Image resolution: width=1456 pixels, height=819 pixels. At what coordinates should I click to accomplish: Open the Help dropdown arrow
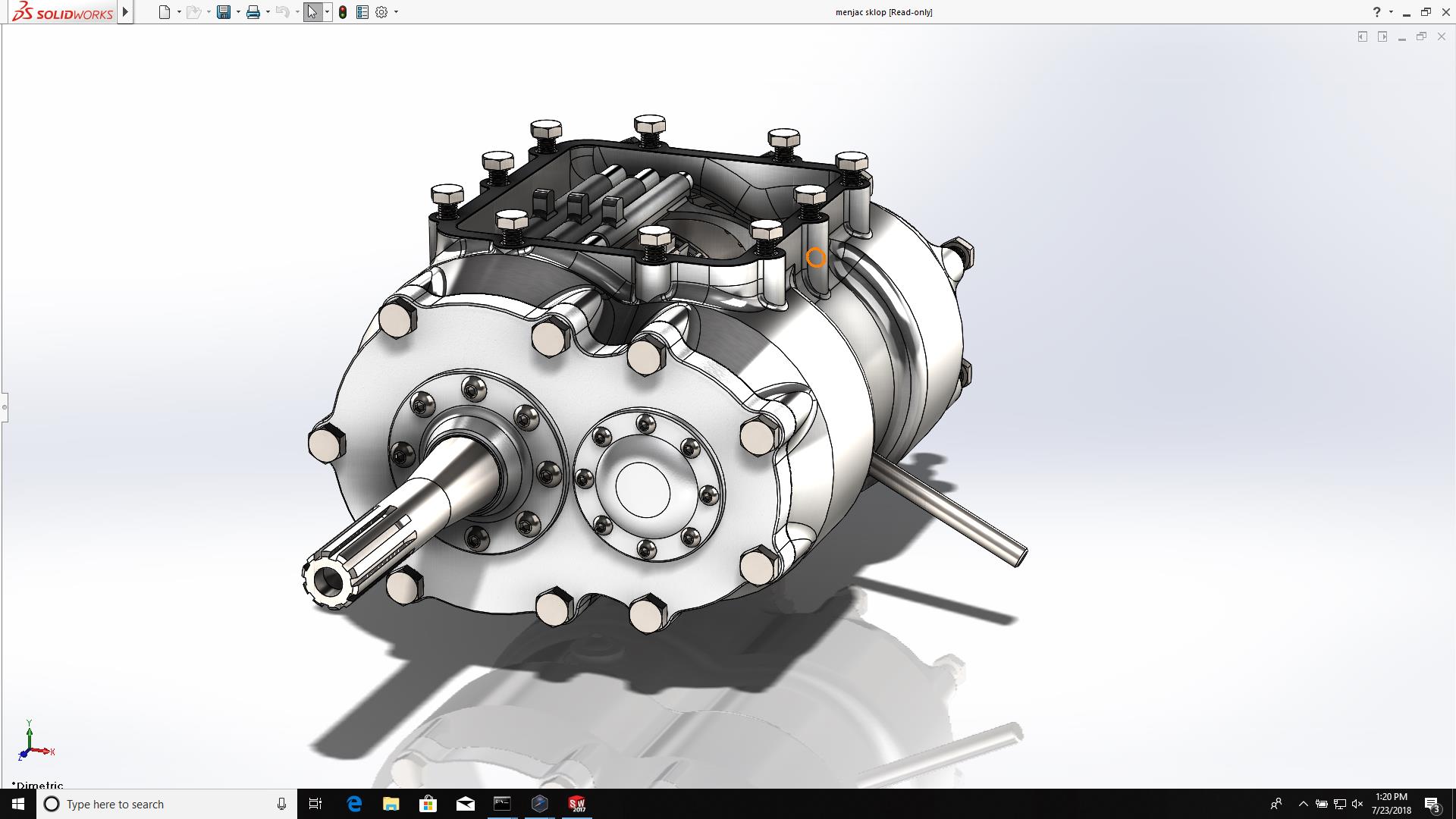(1391, 12)
